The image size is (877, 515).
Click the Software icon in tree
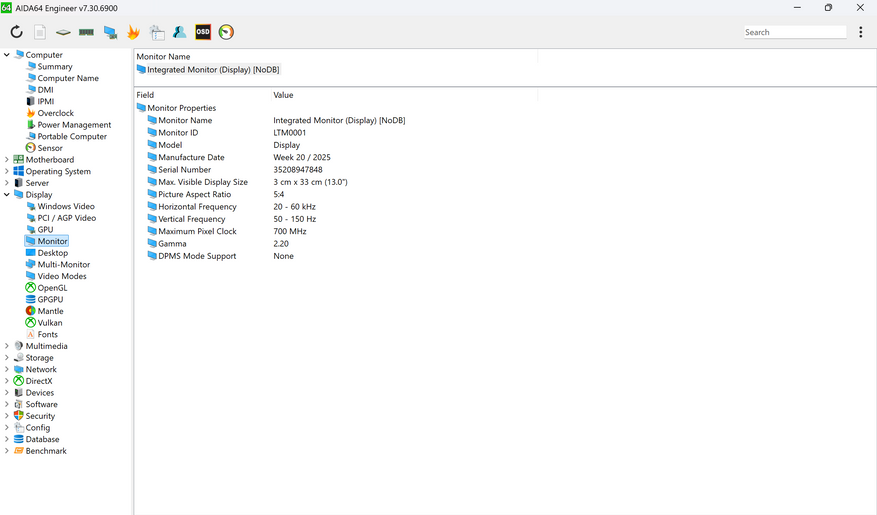pyautogui.click(x=18, y=404)
